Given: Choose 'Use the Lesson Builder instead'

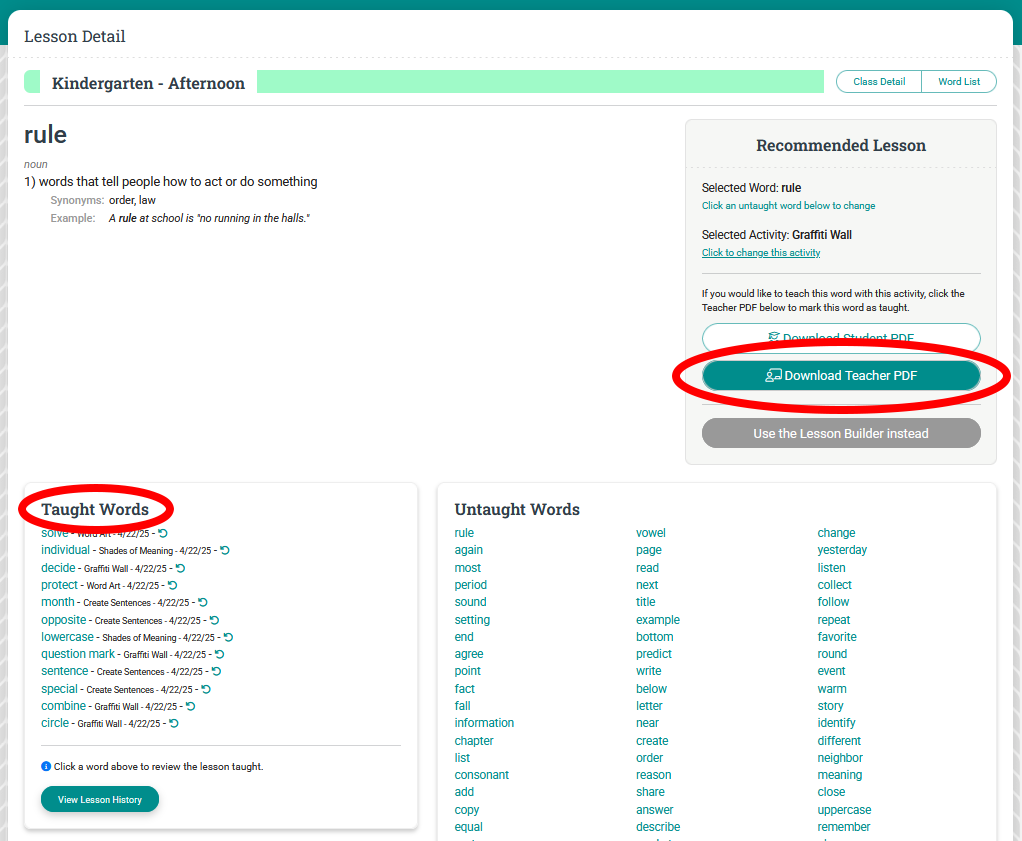Looking at the screenshot, I should pyautogui.click(x=841, y=433).
